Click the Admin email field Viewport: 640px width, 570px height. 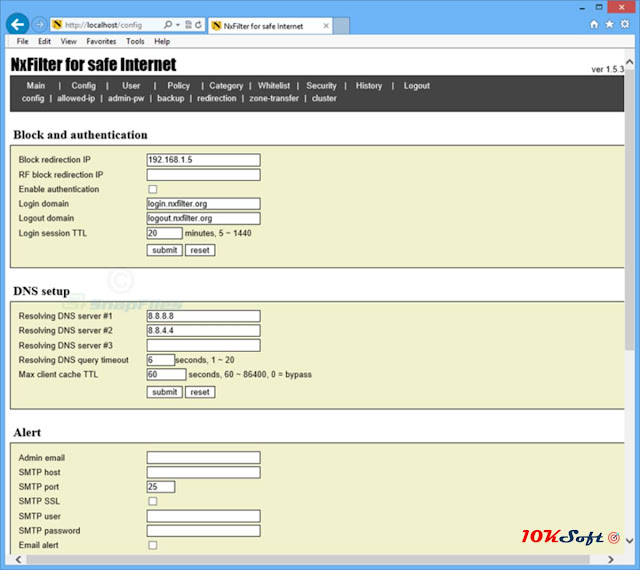pos(203,458)
